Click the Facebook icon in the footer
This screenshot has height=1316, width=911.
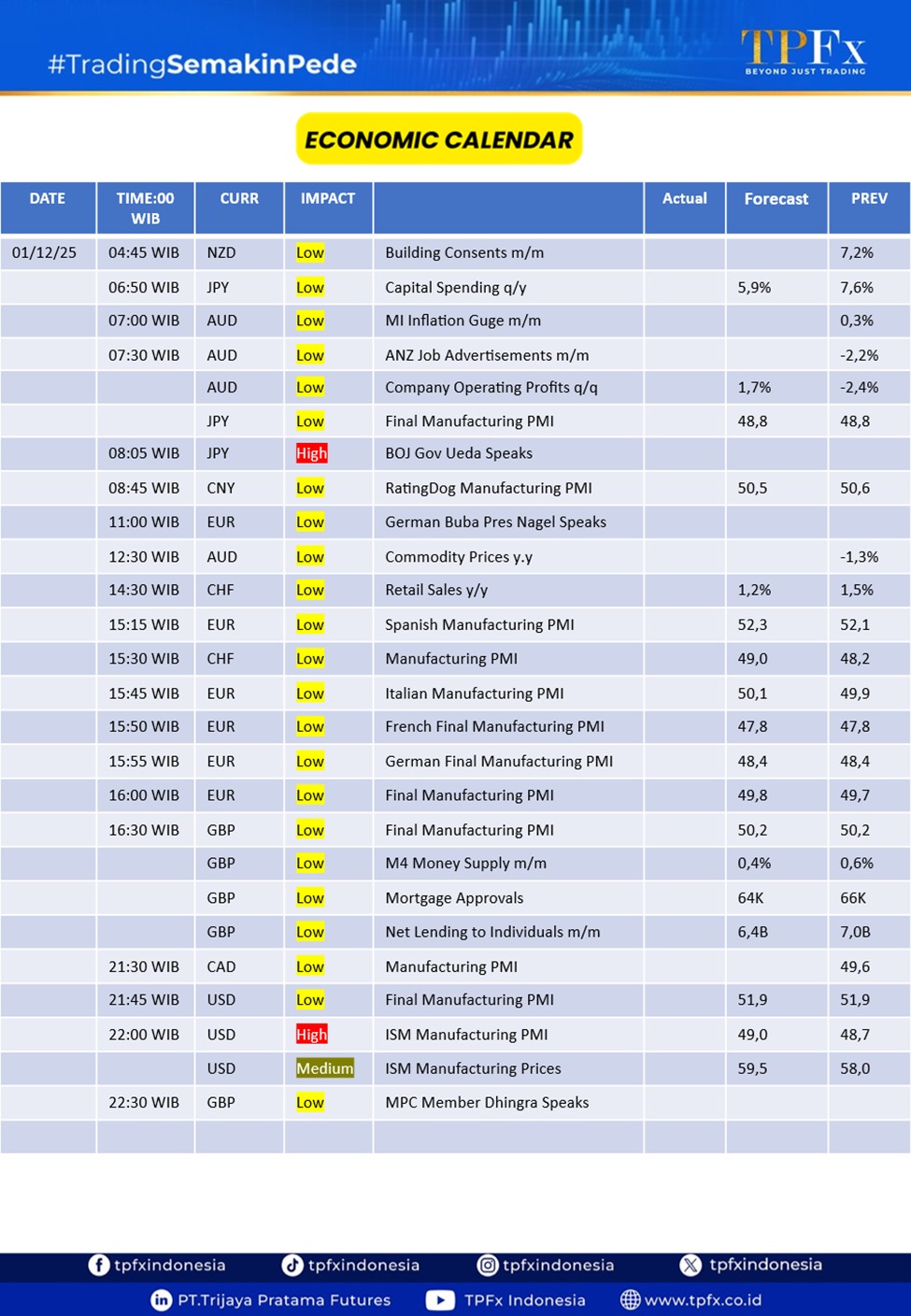pos(99,1265)
